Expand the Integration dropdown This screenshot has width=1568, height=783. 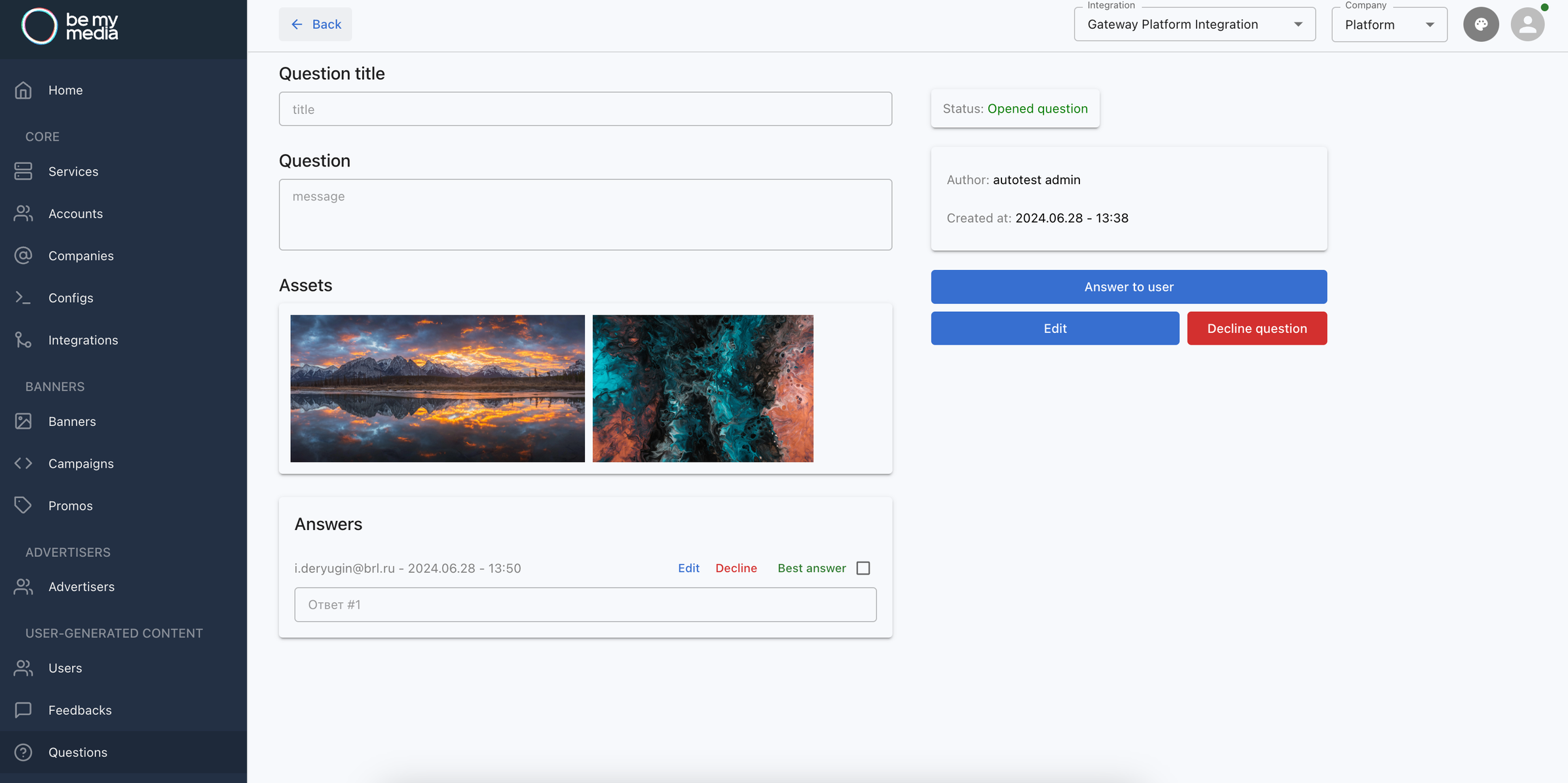coord(1194,24)
